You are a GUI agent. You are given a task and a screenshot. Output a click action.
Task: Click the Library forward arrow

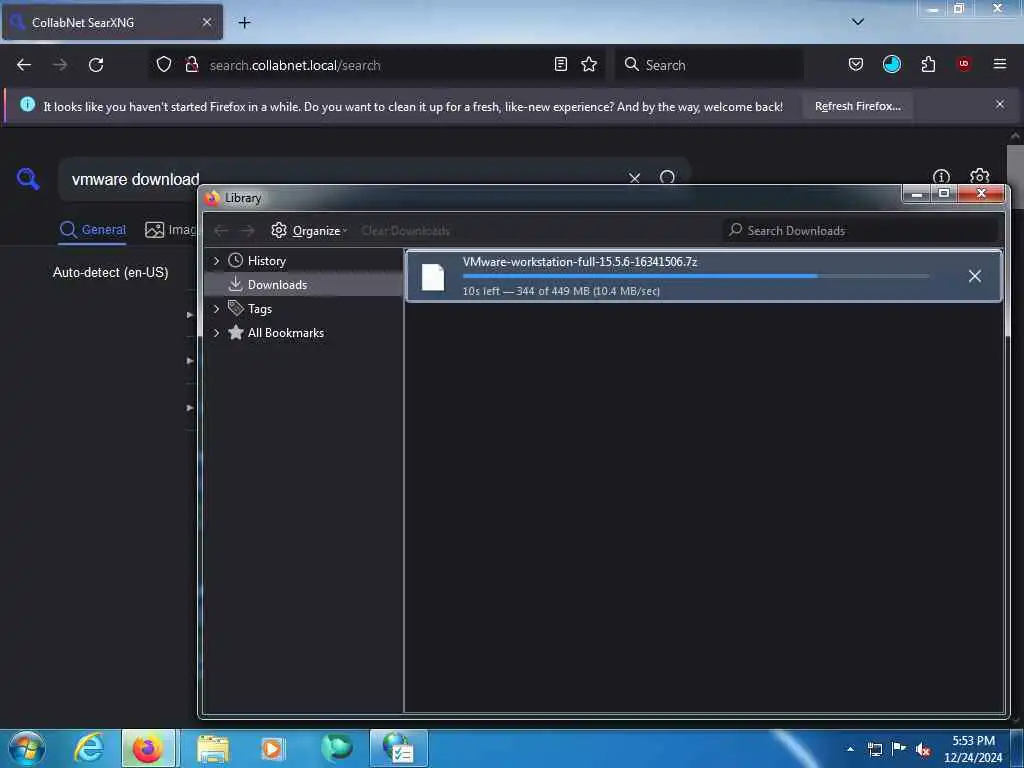247,231
